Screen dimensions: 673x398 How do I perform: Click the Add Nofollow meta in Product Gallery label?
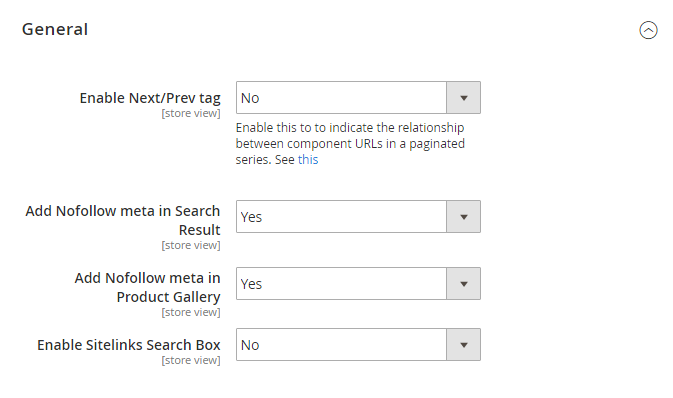pos(147,287)
